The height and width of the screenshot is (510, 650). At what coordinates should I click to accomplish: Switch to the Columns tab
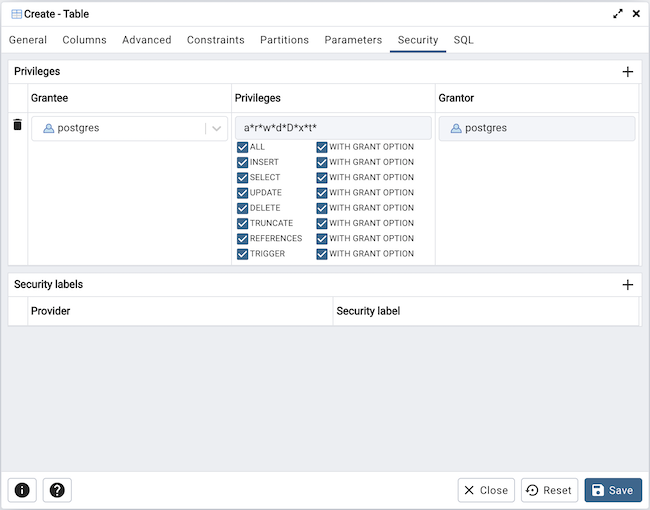tap(84, 40)
